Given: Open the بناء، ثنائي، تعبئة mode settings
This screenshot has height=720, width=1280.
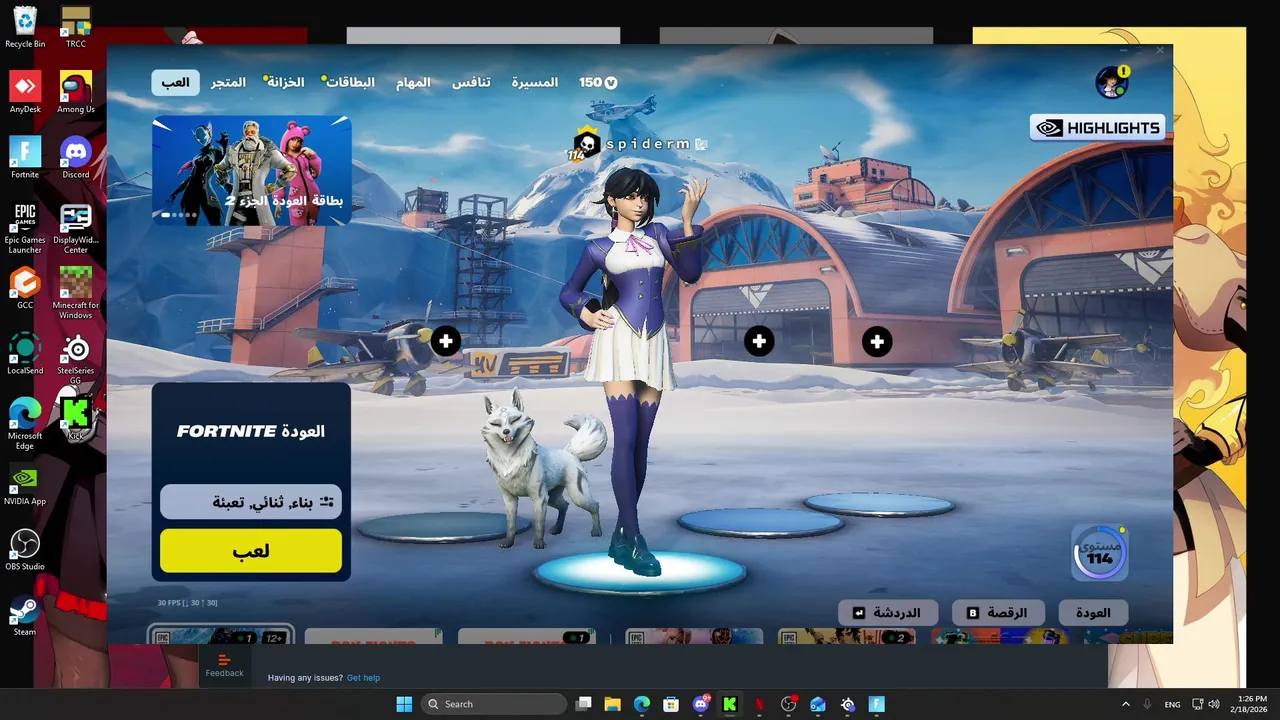Looking at the screenshot, I should [251, 502].
